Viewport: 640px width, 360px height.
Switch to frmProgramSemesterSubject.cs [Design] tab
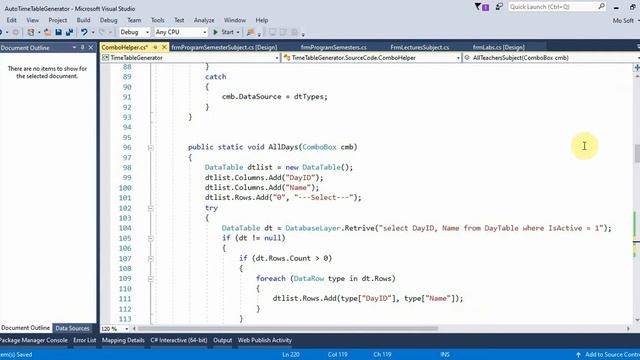click(224, 47)
